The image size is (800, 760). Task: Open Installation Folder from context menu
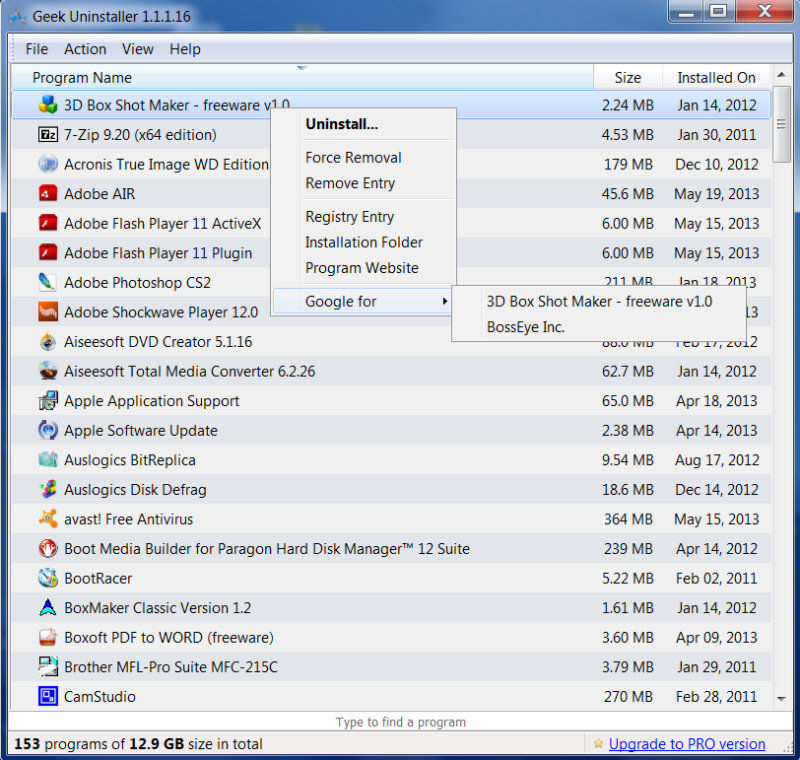364,242
